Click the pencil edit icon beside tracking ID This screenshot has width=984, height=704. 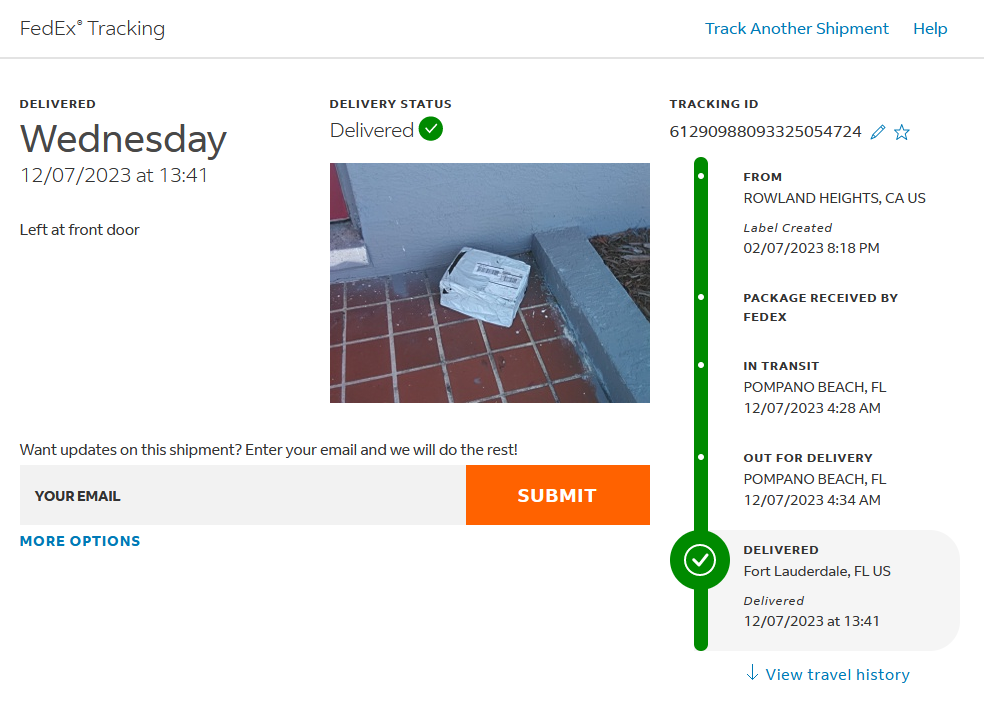click(878, 132)
